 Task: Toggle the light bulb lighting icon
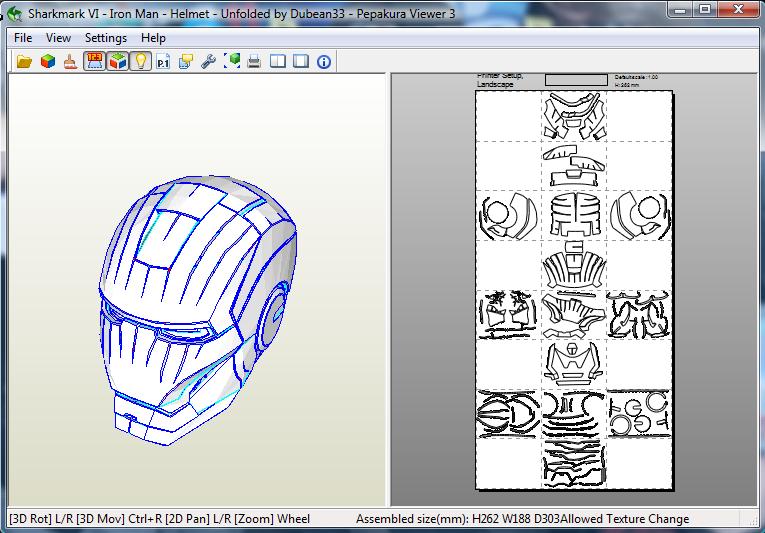click(141, 62)
